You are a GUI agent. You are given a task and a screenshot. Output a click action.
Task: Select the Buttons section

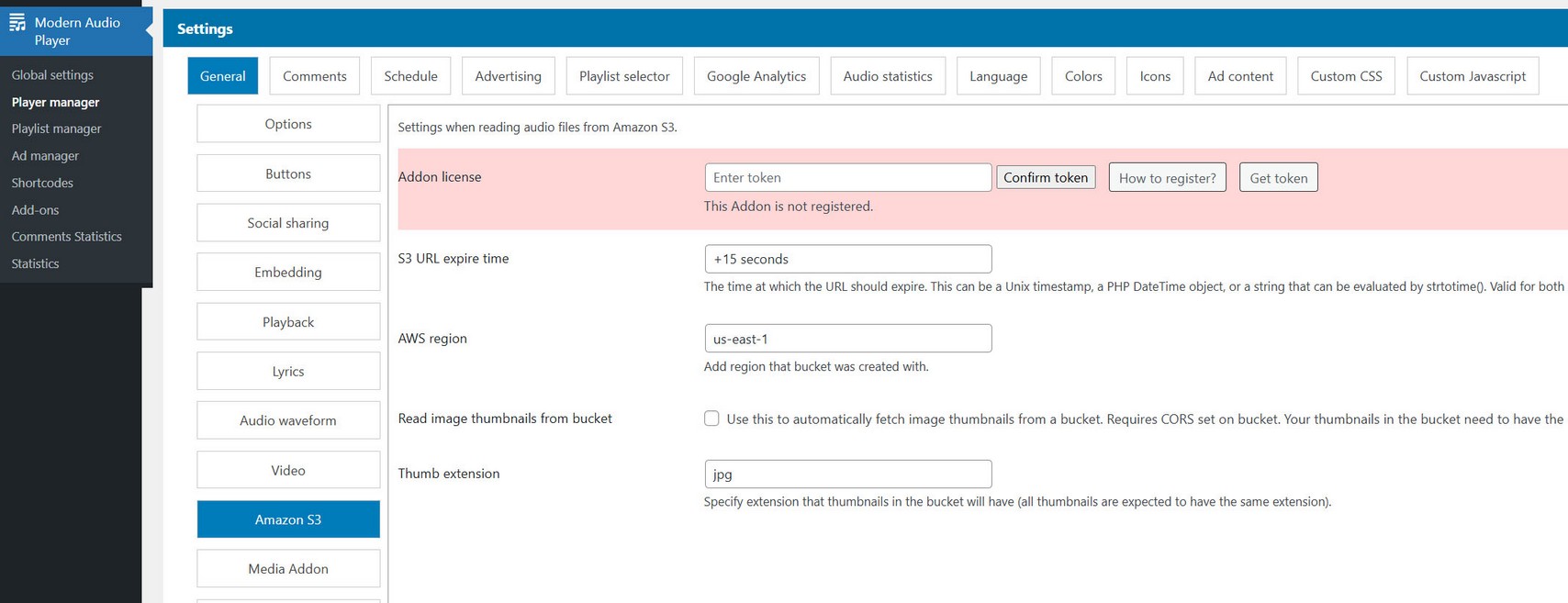coord(288,173)
